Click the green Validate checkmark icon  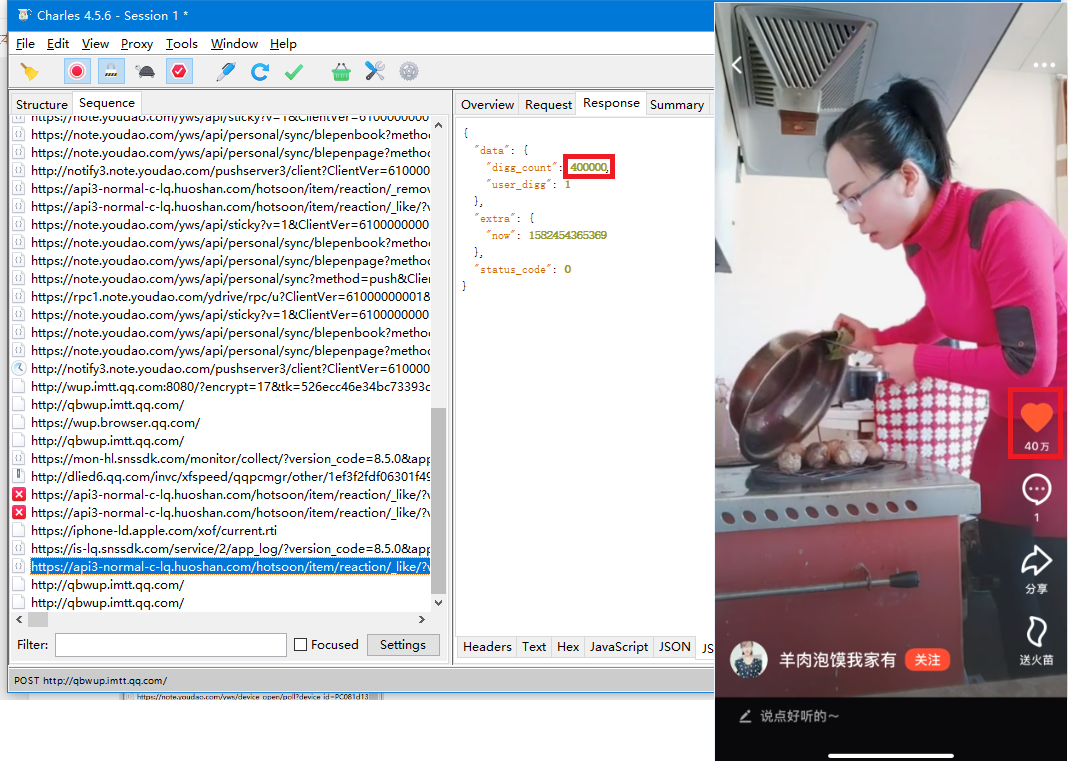point(294,72)
